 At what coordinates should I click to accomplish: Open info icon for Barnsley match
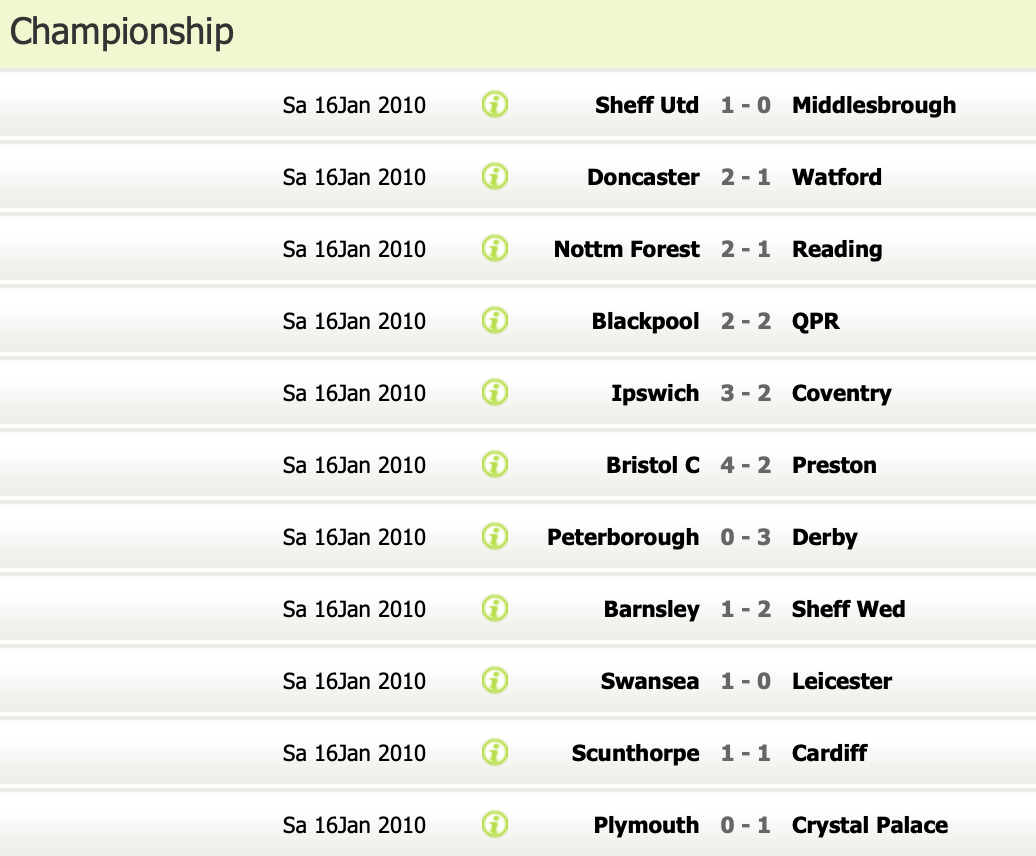click(495, 608)
